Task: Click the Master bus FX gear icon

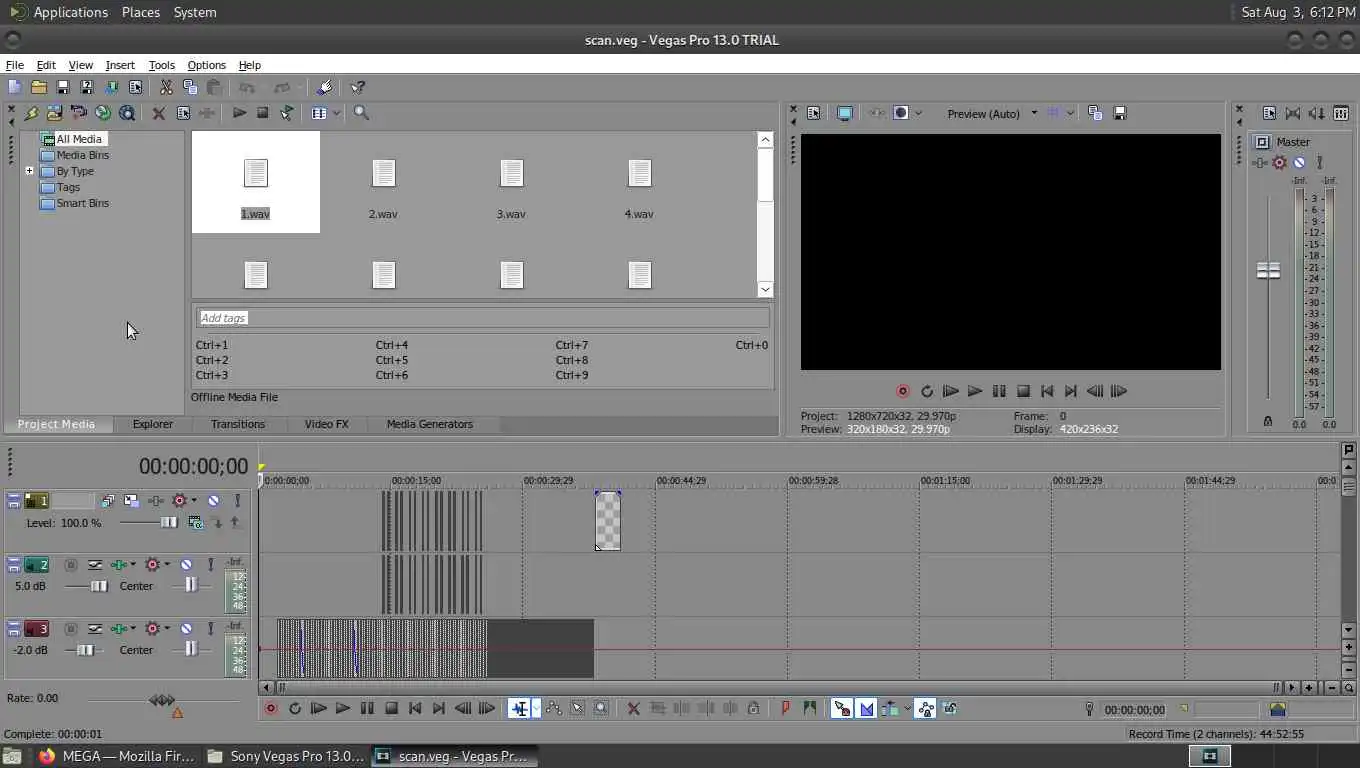Action: point(1279,162)
